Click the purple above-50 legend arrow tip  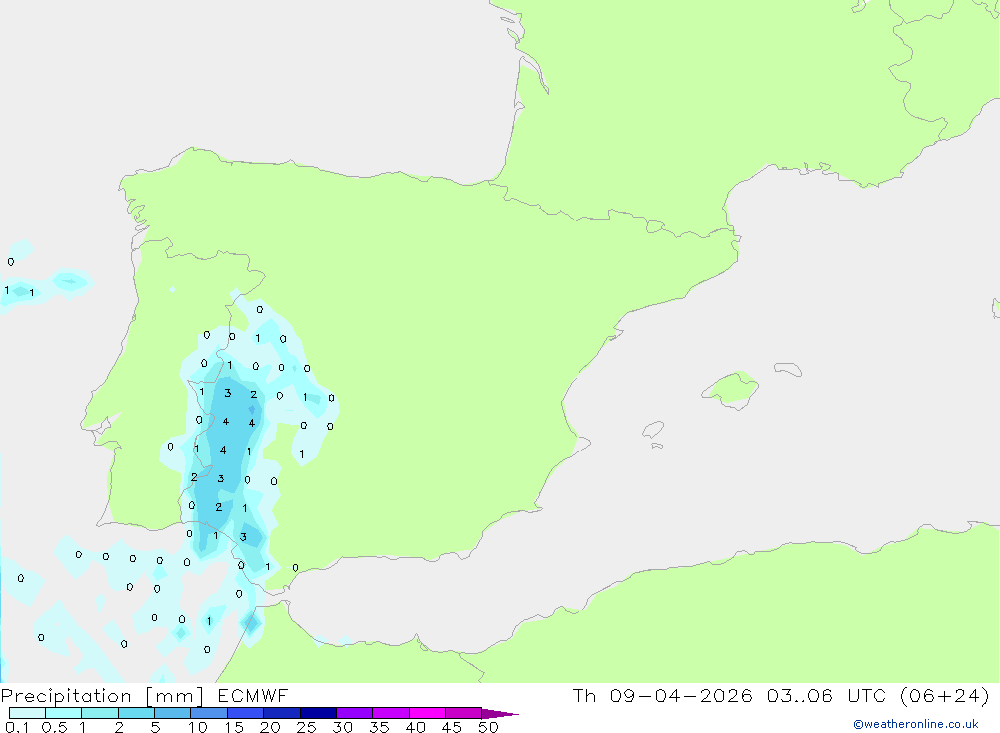coord(501,714)
